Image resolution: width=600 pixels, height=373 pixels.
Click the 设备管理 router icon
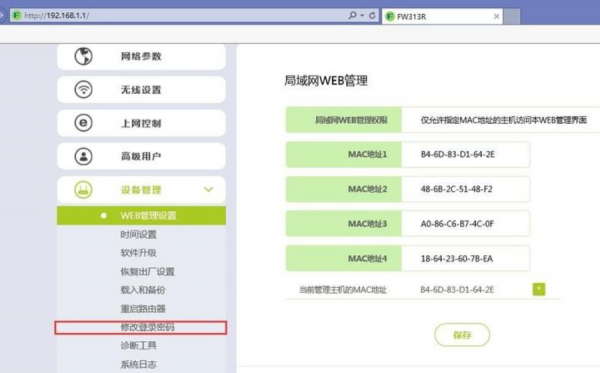click(x=83, y=189)
